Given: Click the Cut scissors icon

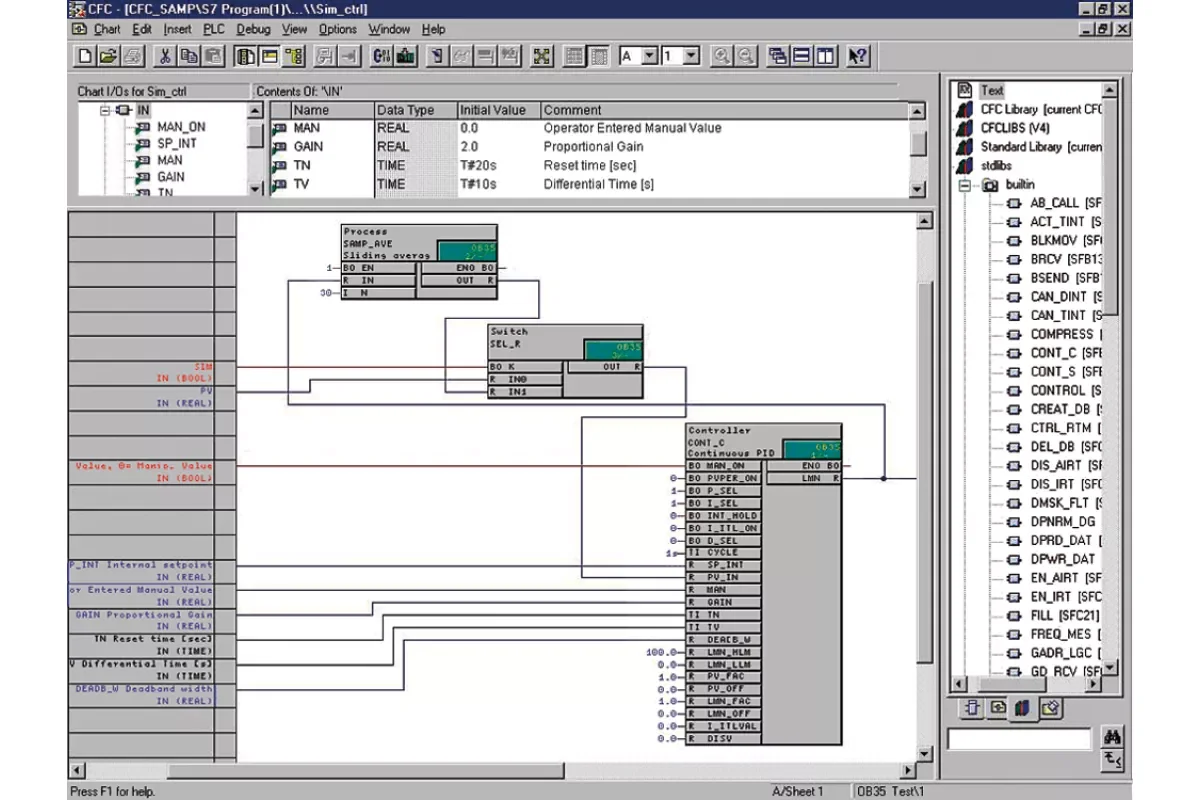Looking at the screenshot, I should [x=166, y=57].
